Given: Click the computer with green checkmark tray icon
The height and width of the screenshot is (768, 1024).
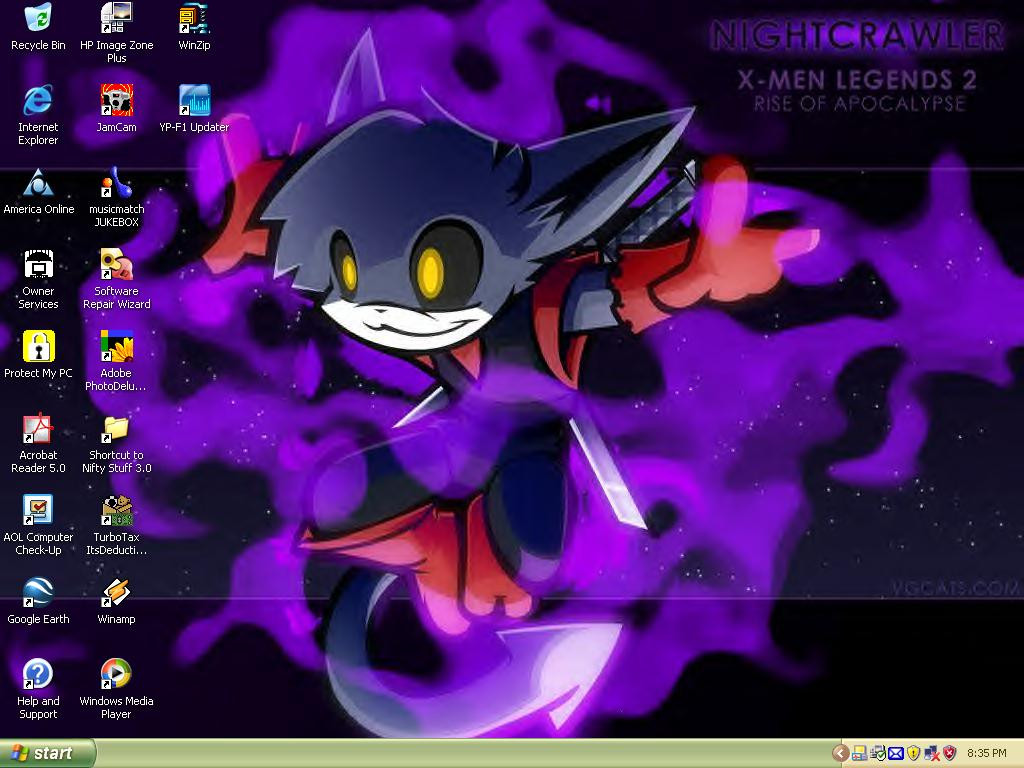Looking at the screenshot, I should click(877, 754).
